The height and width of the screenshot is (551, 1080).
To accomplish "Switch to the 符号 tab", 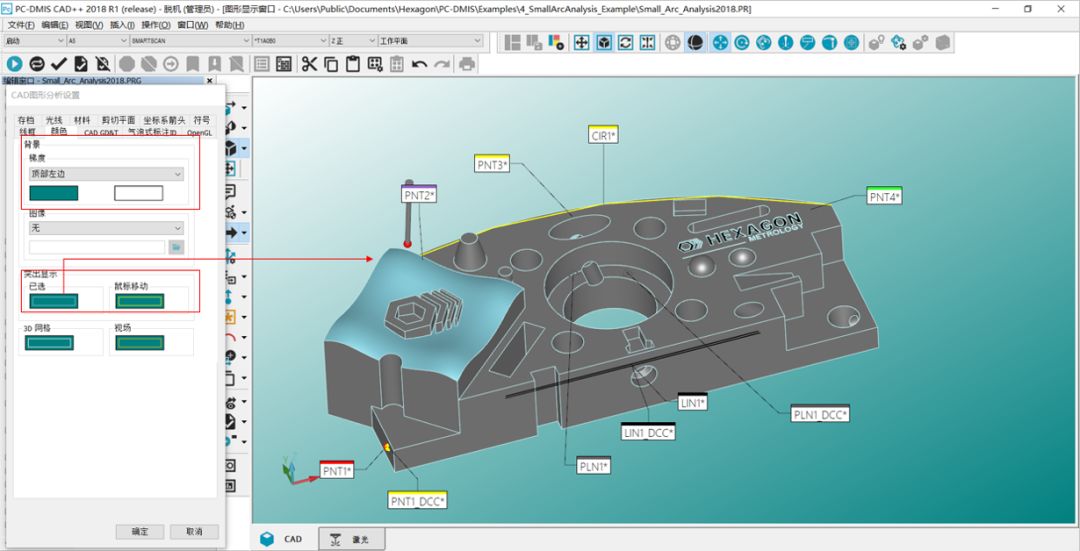I will [202, 121].
